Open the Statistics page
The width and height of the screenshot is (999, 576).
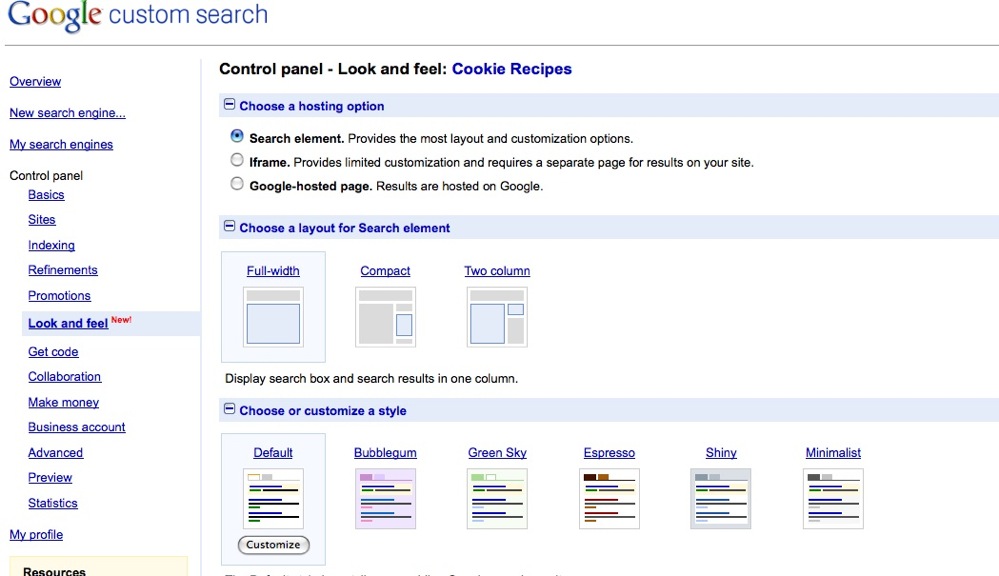pos(52,503)
